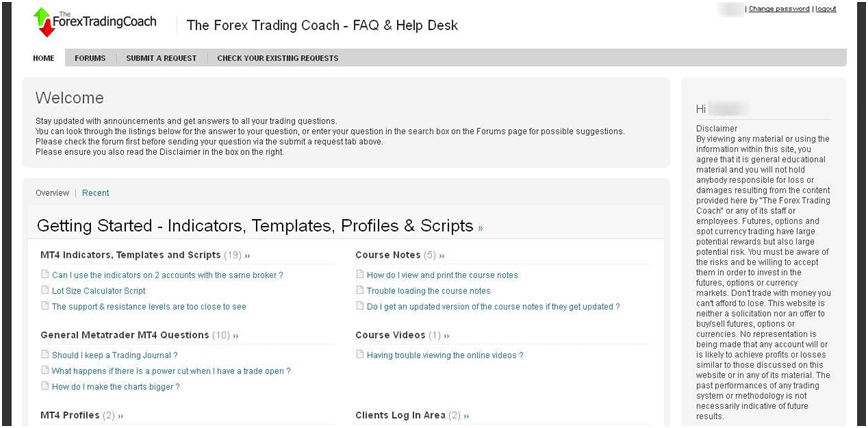The height and width of the screenshot is (428, 868).
Task: Open the Clients Log In Area category
Action: (400, 415)
